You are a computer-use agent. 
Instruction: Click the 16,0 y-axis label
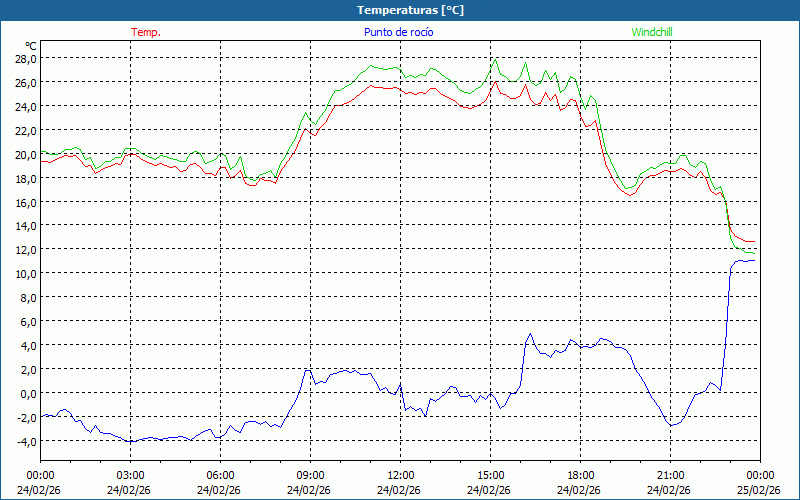[x=25, y=202]
